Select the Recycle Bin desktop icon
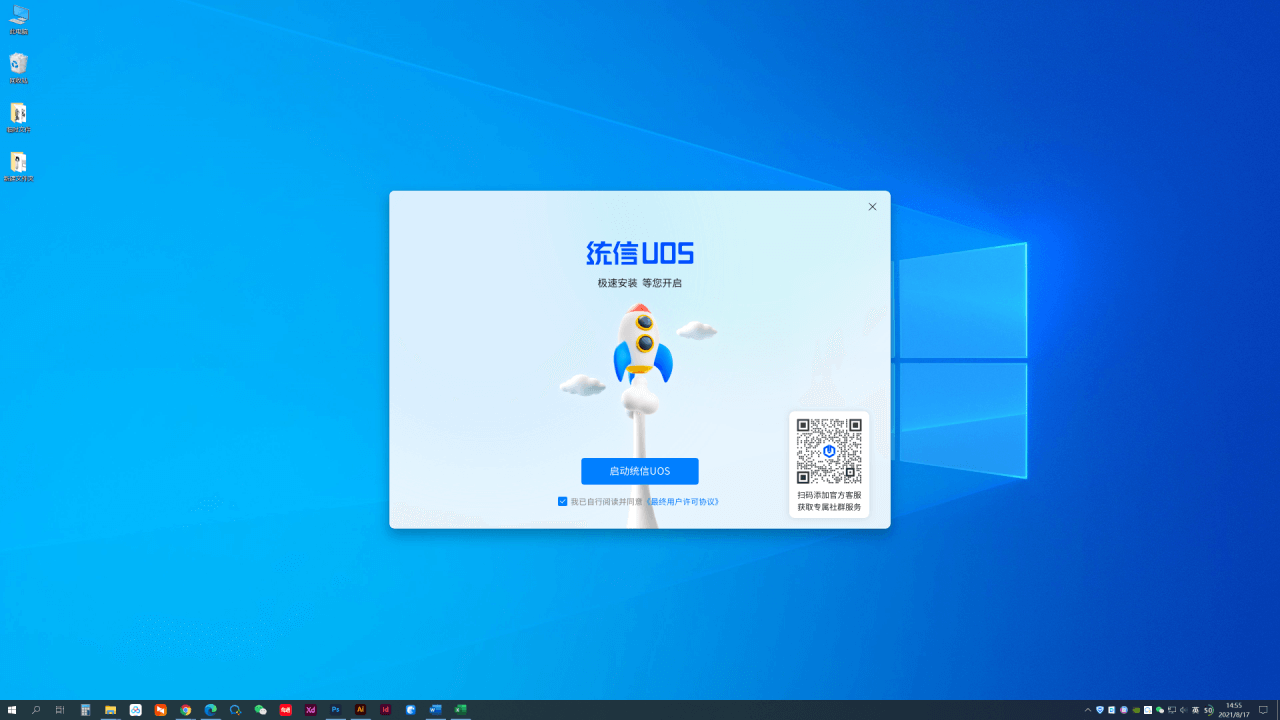 19,68
